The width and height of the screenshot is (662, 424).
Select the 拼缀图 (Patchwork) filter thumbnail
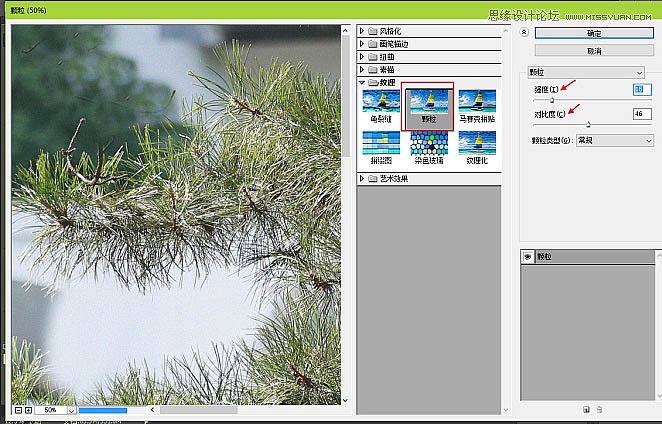381,144
